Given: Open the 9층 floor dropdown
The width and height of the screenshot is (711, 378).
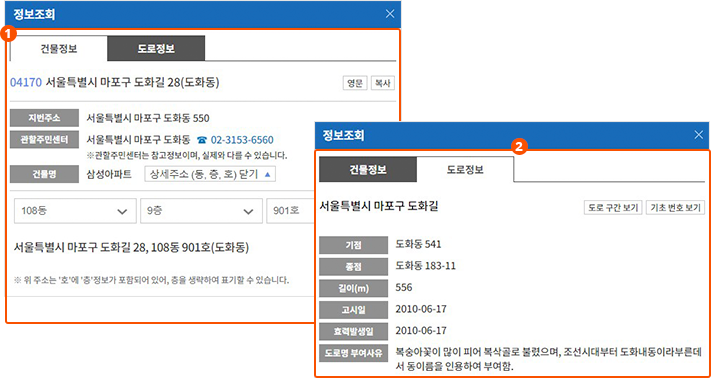Looking at the screenshot, I should click(x=201, y=211).
